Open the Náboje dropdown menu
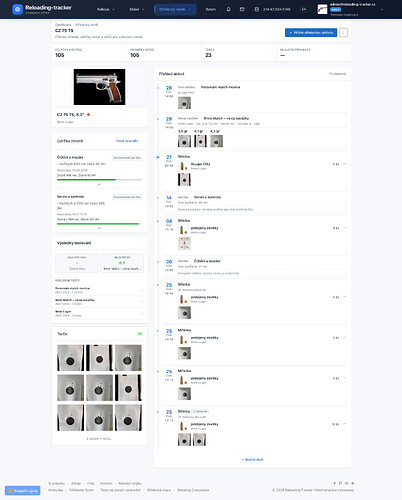The image size is (402, 500). click(106, 9)
